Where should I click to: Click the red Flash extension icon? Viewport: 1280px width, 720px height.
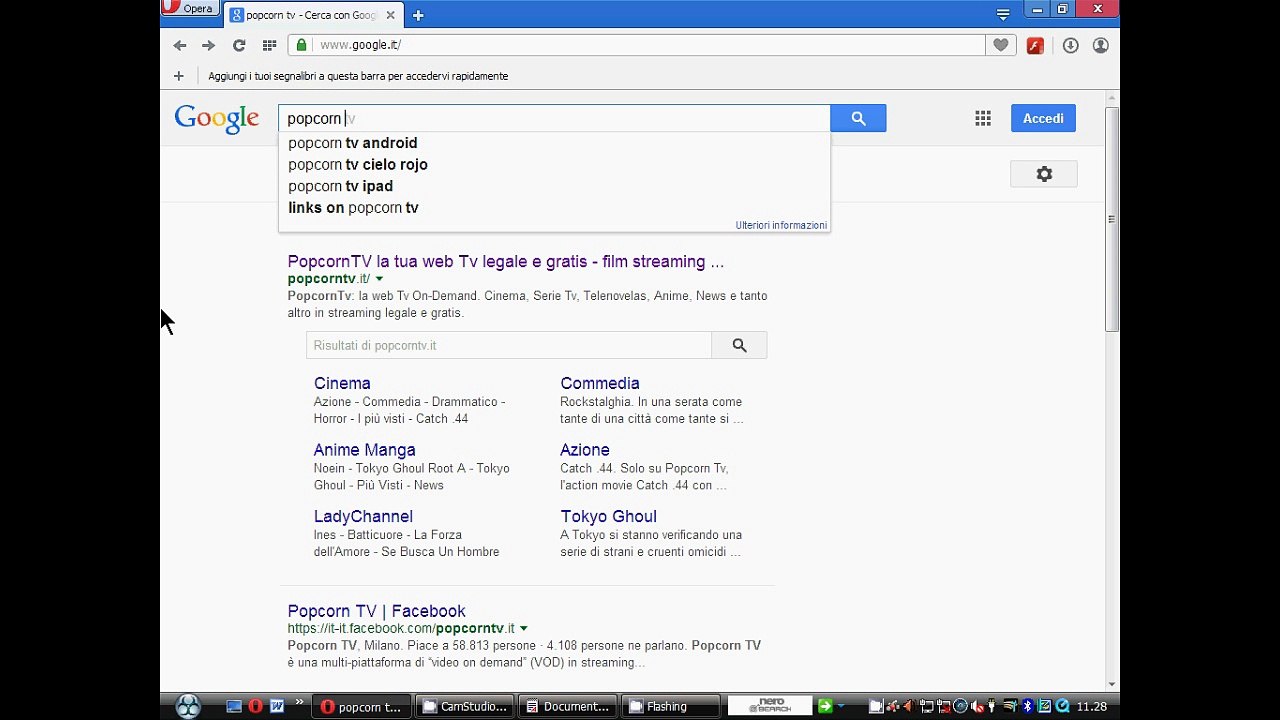pyautogui.click(x=1035, y=45)
